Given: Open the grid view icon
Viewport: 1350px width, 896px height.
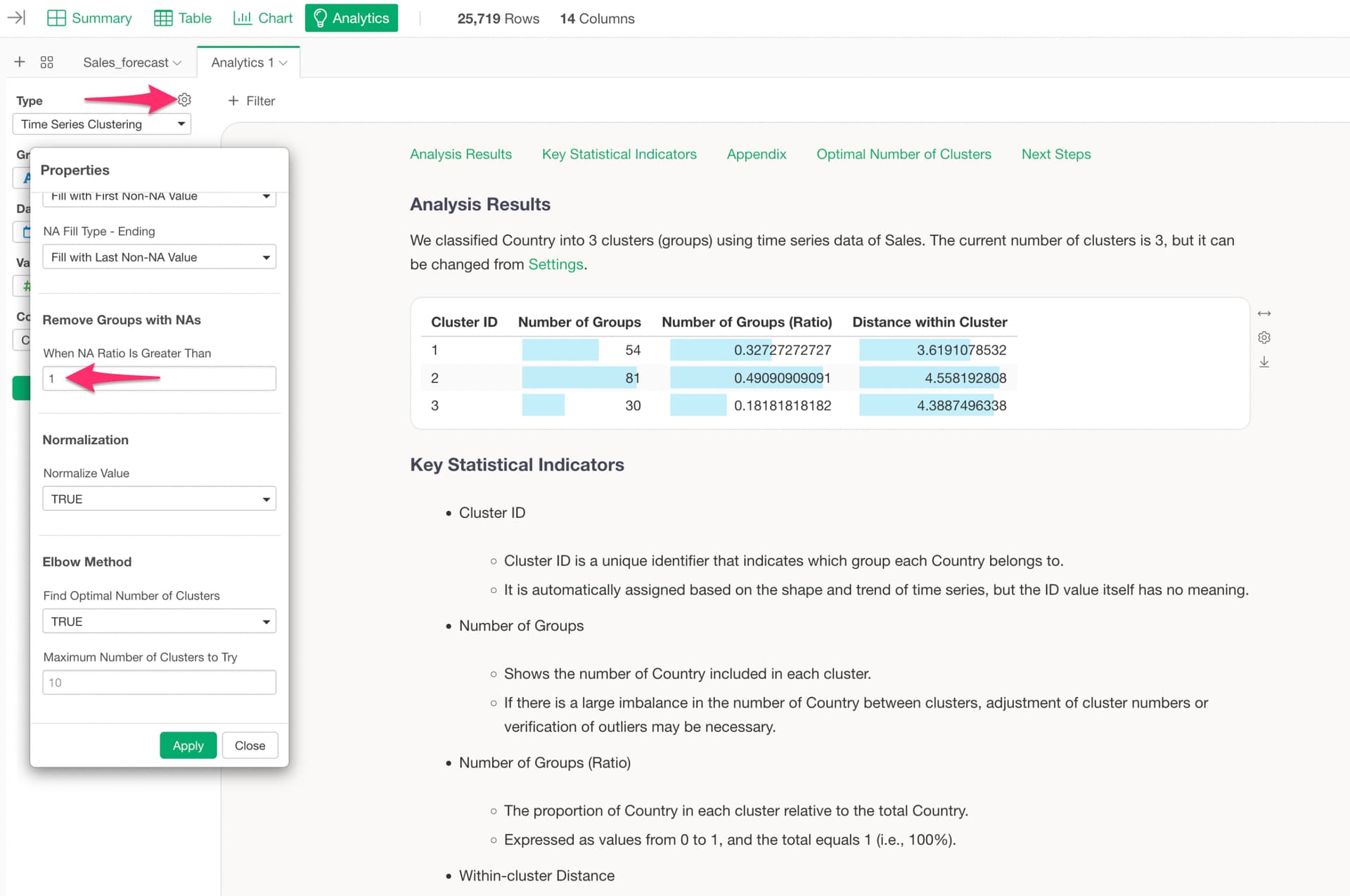Looking at the screenshot, I should (47, 62).
